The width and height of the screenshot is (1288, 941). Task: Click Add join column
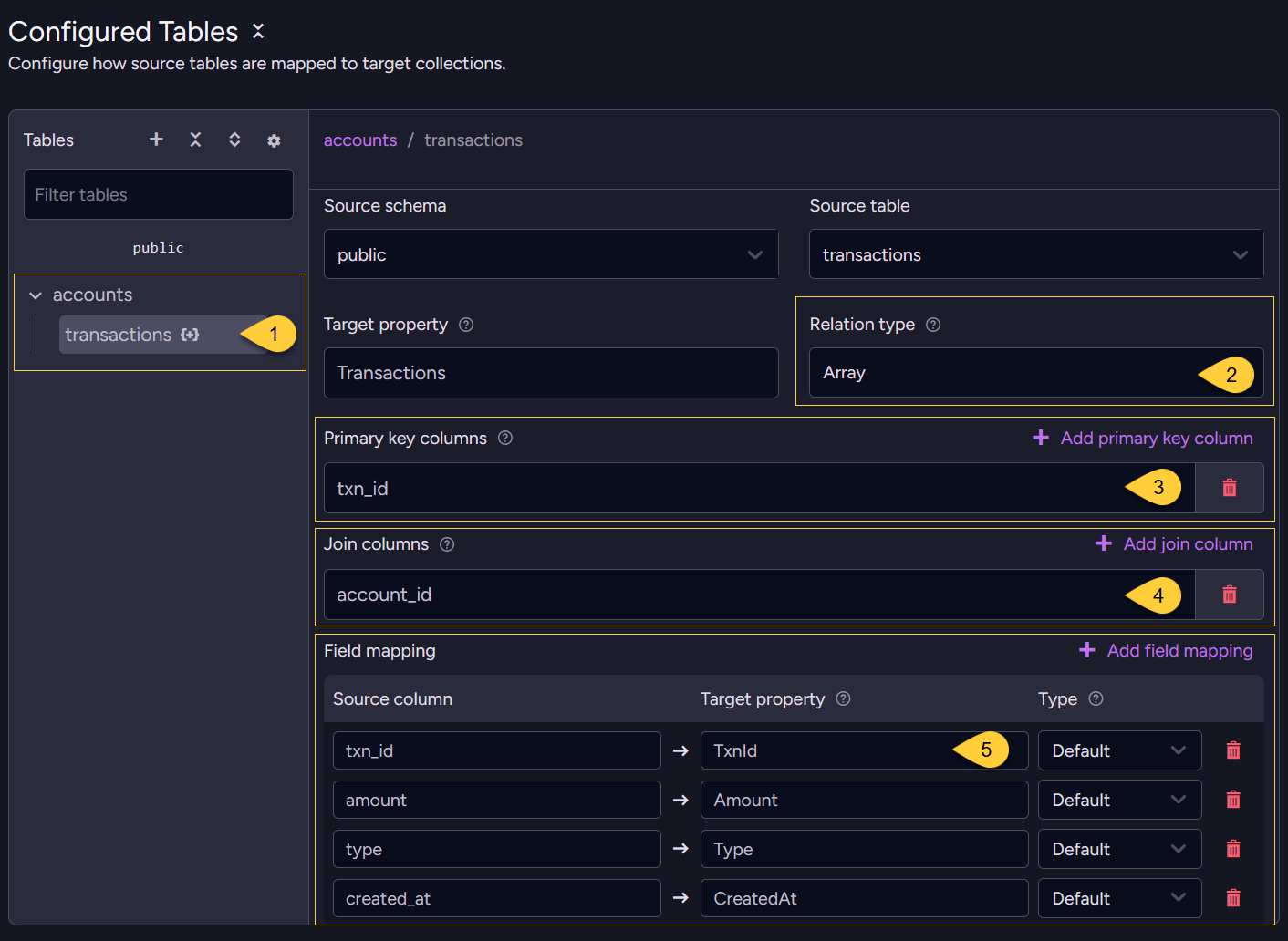coord(1174,544)
